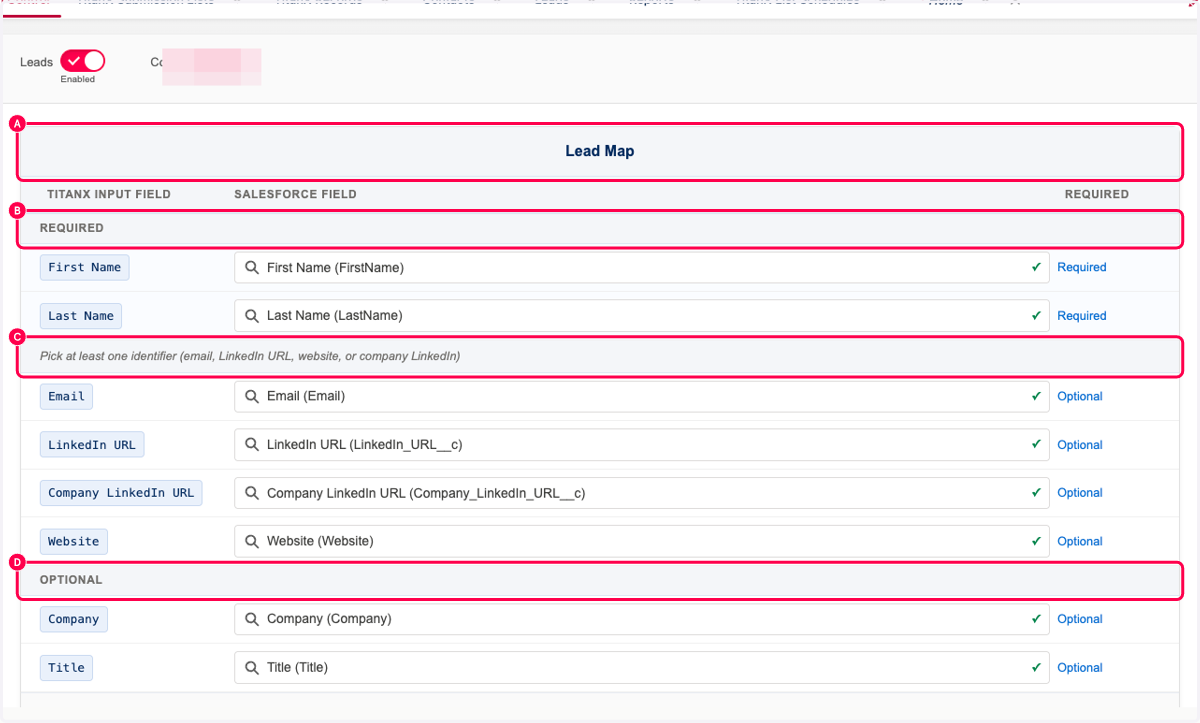Image resolution: width=1200 pixels, height=723 pixels.
Task: Open the Website (Website) Salesforce field picker
Action: [642, 541]
